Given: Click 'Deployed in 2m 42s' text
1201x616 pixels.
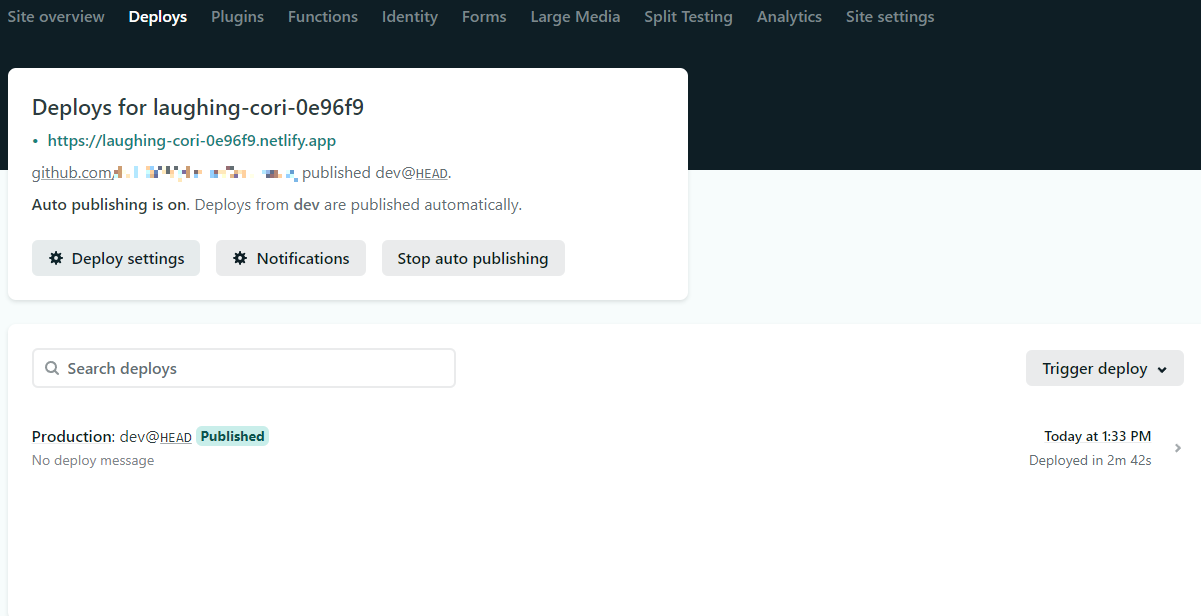Looking at the screenshot, I should pos(1090,461).
